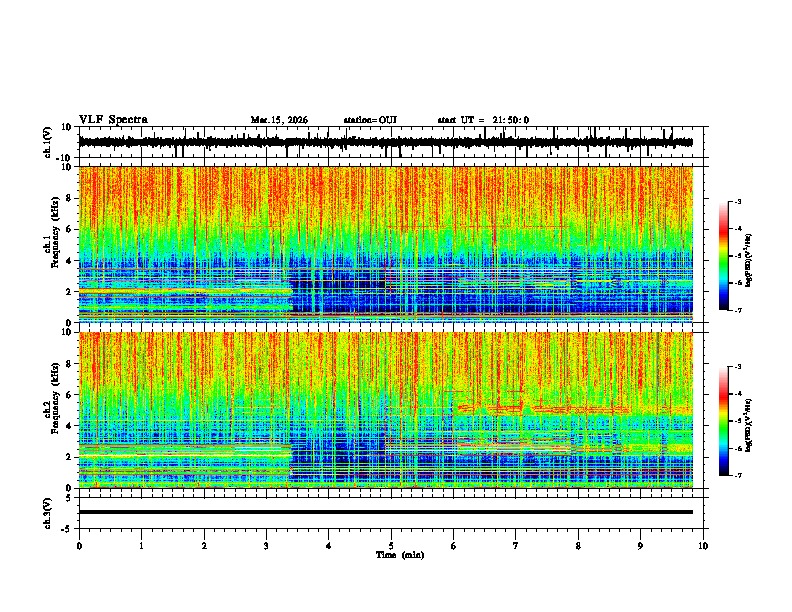Click the ch.2 spectrogram panel

pyautogui.click(x=386, y=410)
